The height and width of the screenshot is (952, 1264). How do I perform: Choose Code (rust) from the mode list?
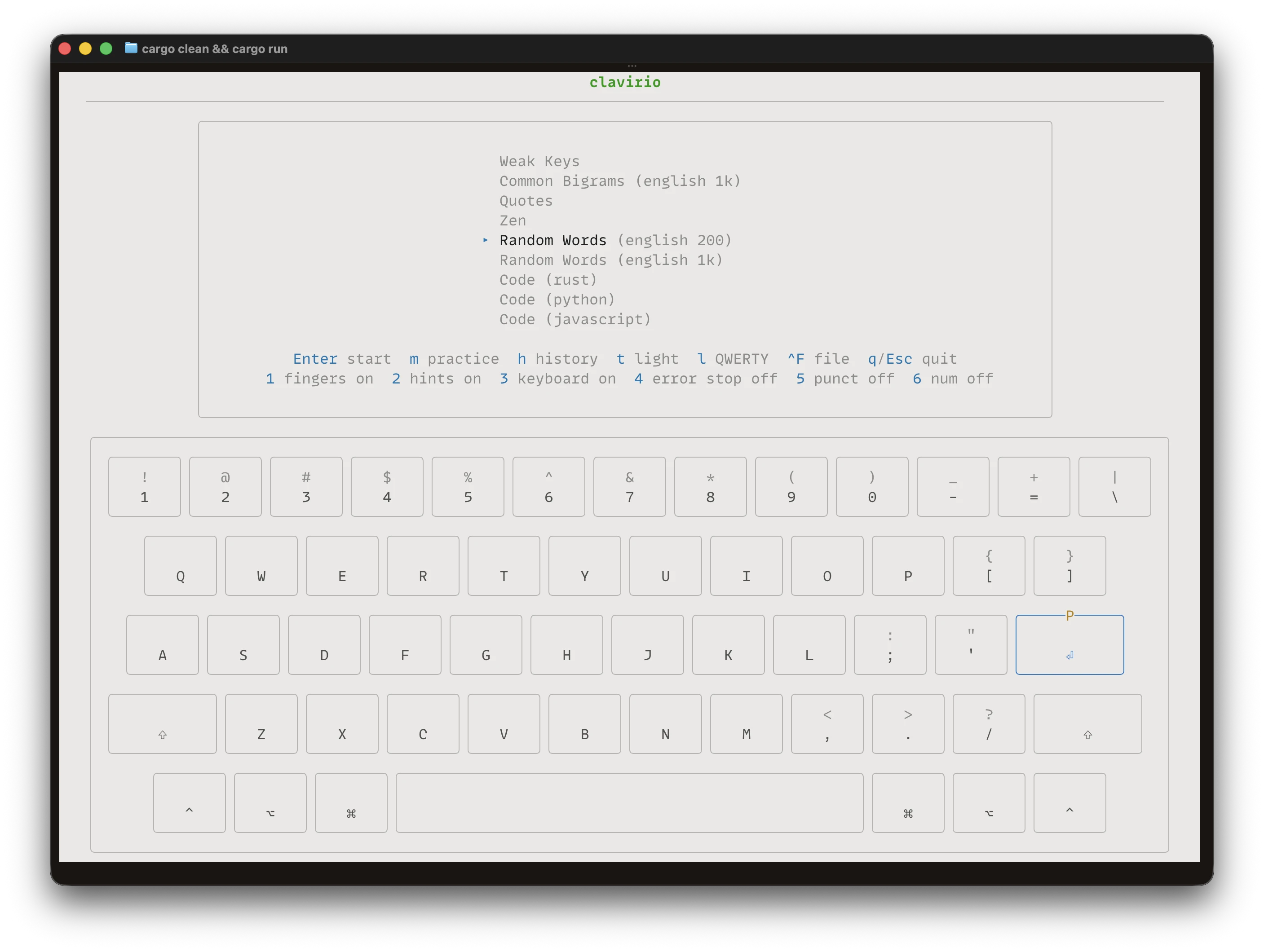tap(548, 279)
